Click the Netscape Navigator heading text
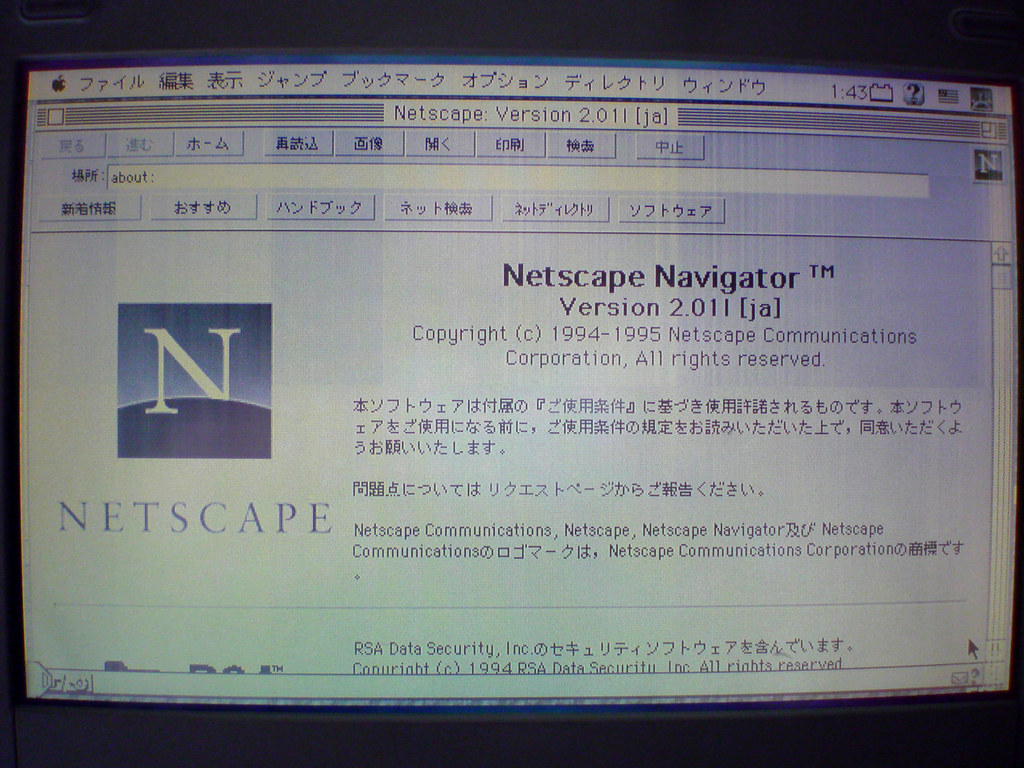This screenshot has width=1024, height=768. (x=668, y=276)
